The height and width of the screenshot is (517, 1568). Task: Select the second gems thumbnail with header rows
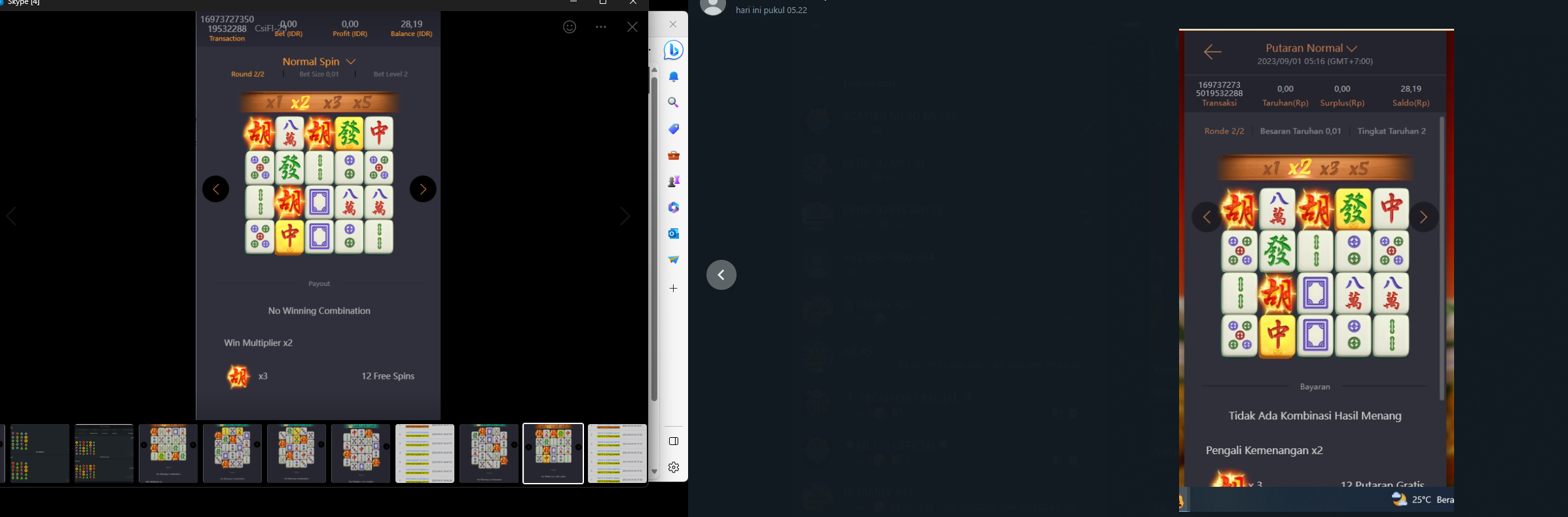104,454
